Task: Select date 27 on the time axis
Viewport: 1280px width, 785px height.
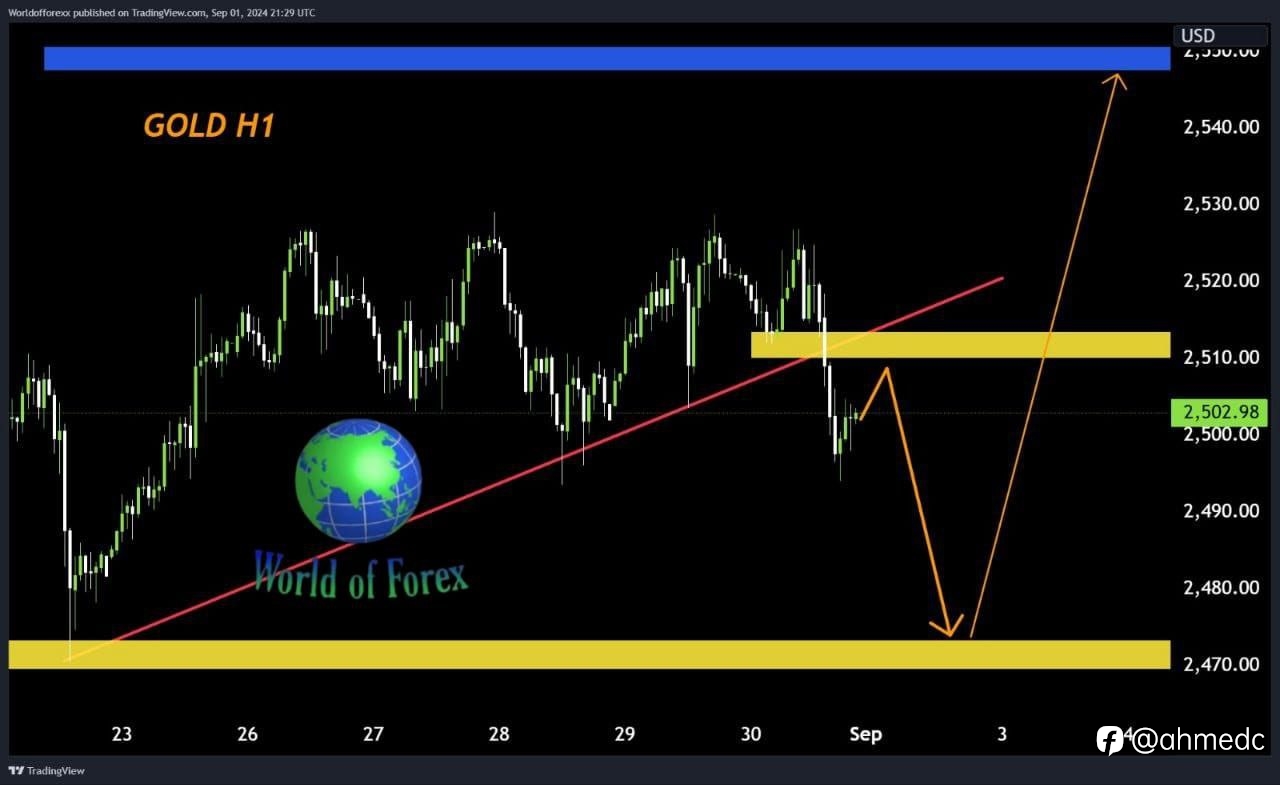Action: (x=373, y=734)
